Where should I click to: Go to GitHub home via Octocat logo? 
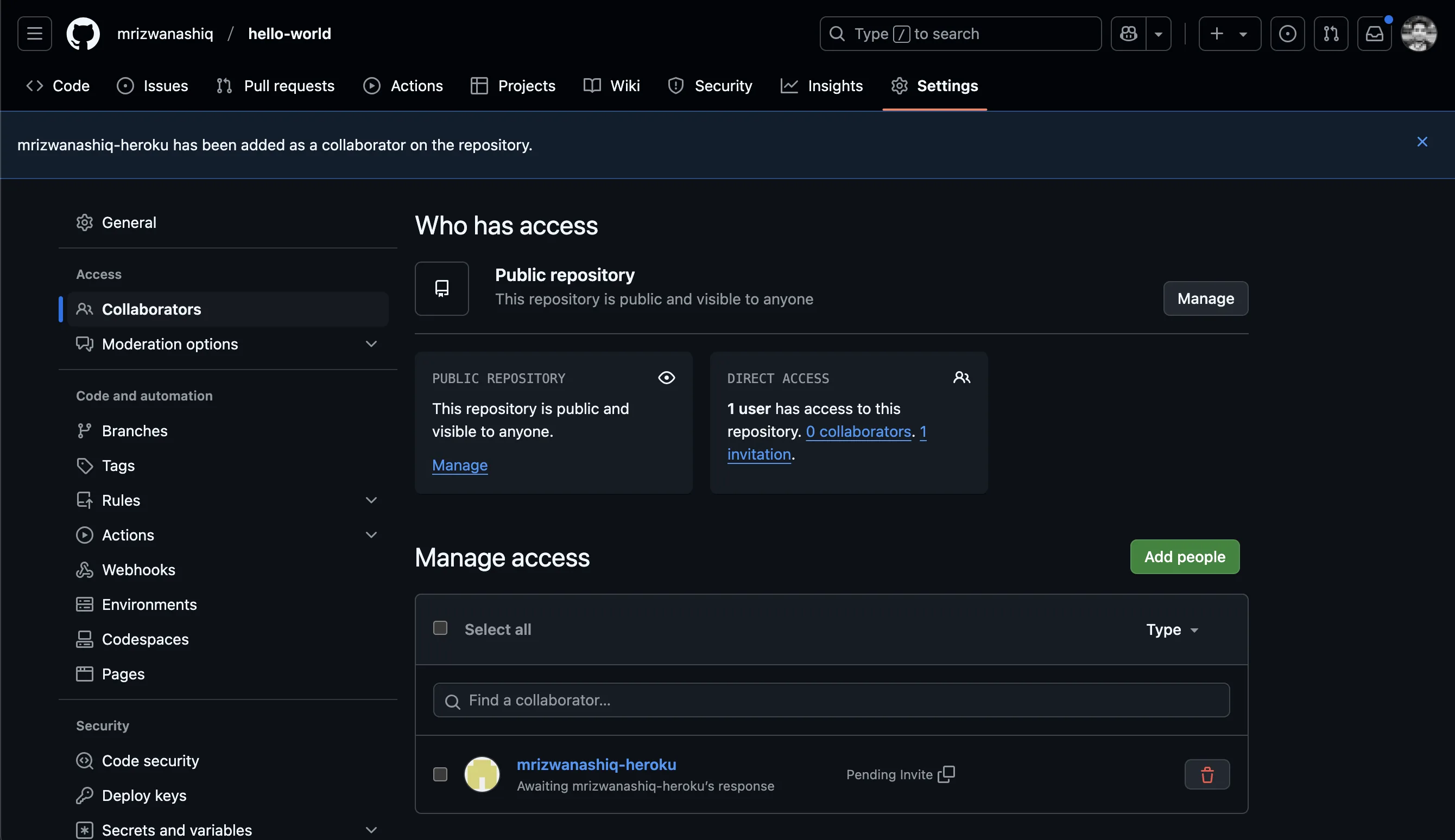click(83, 34)
